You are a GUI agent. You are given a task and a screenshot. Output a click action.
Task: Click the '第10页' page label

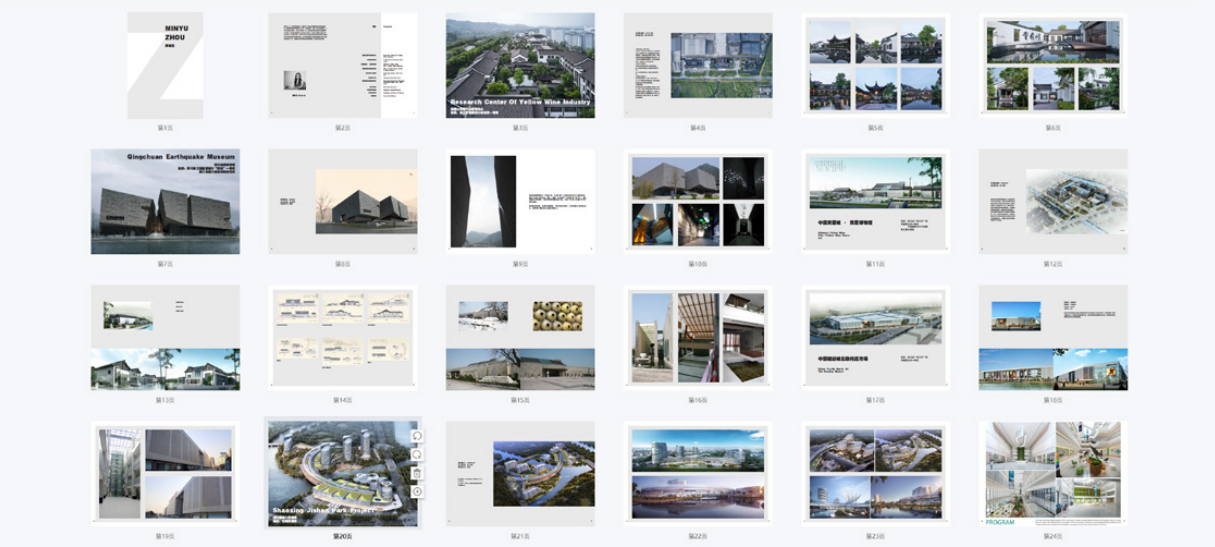pos(698,264)
